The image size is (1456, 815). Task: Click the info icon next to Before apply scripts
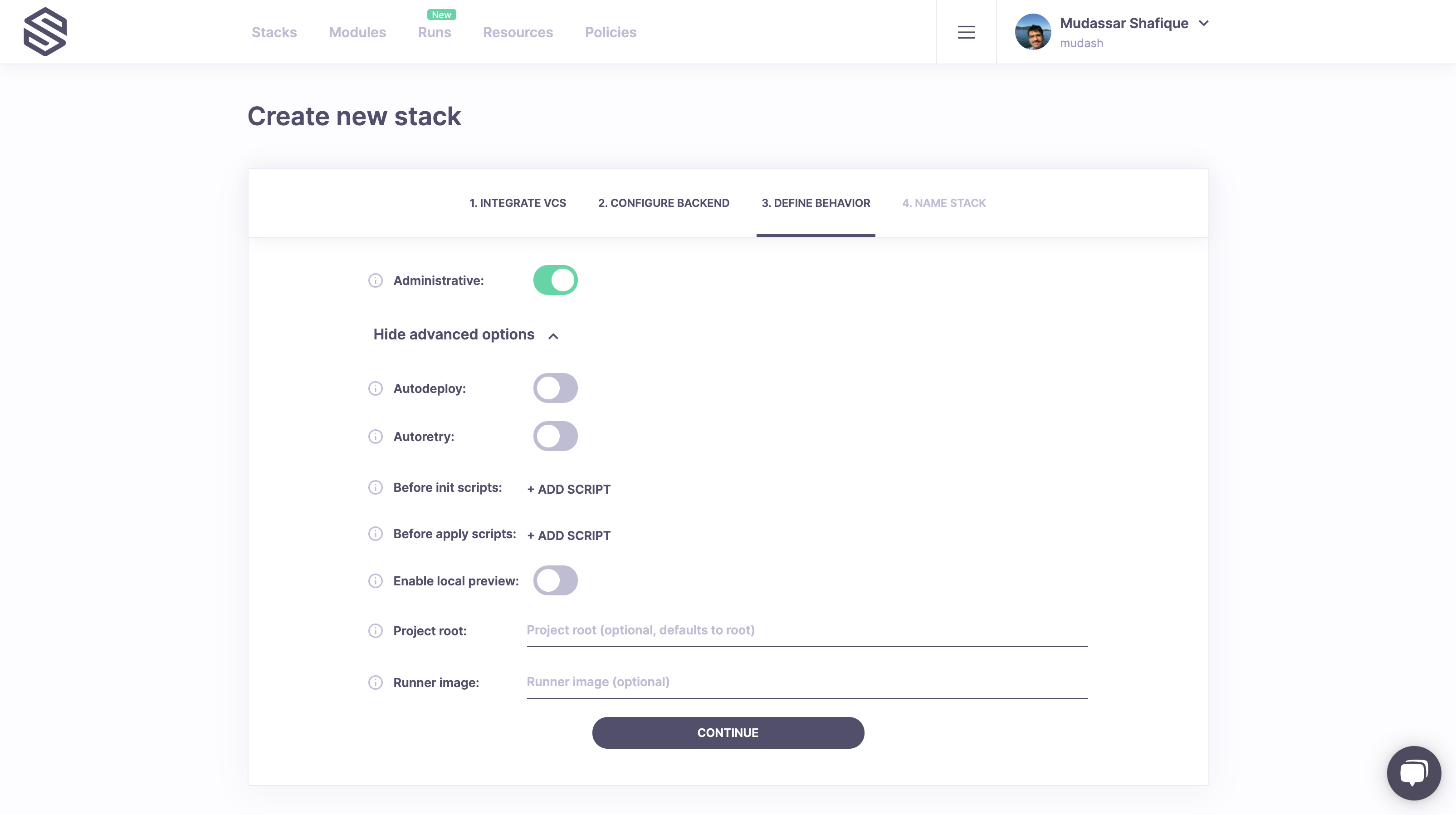[x=376, y=533]
